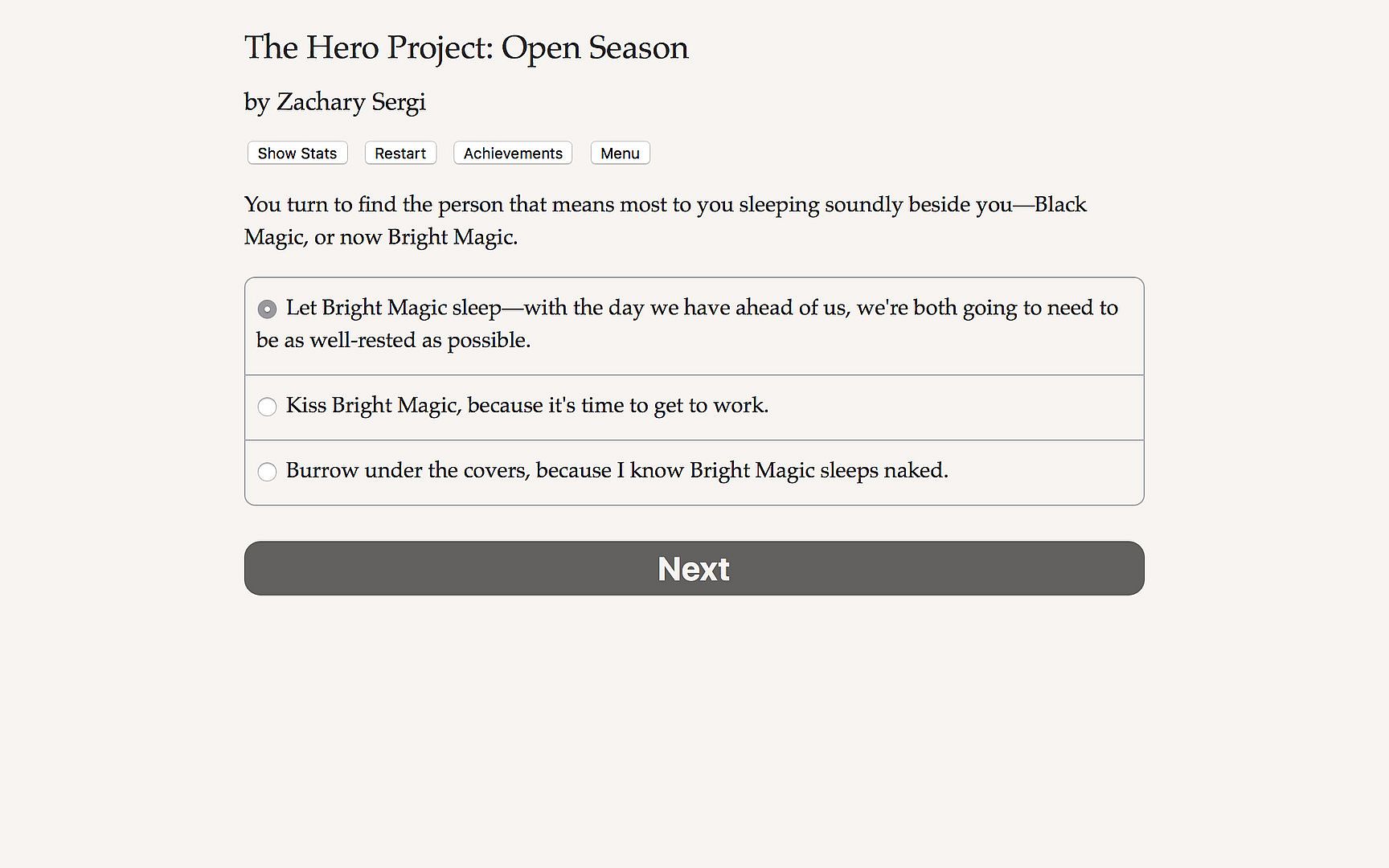Viewport: 1389px width, 868px height.
Task: Click the title "The Hero Project: Open Season"
Action: pos(465,47)
